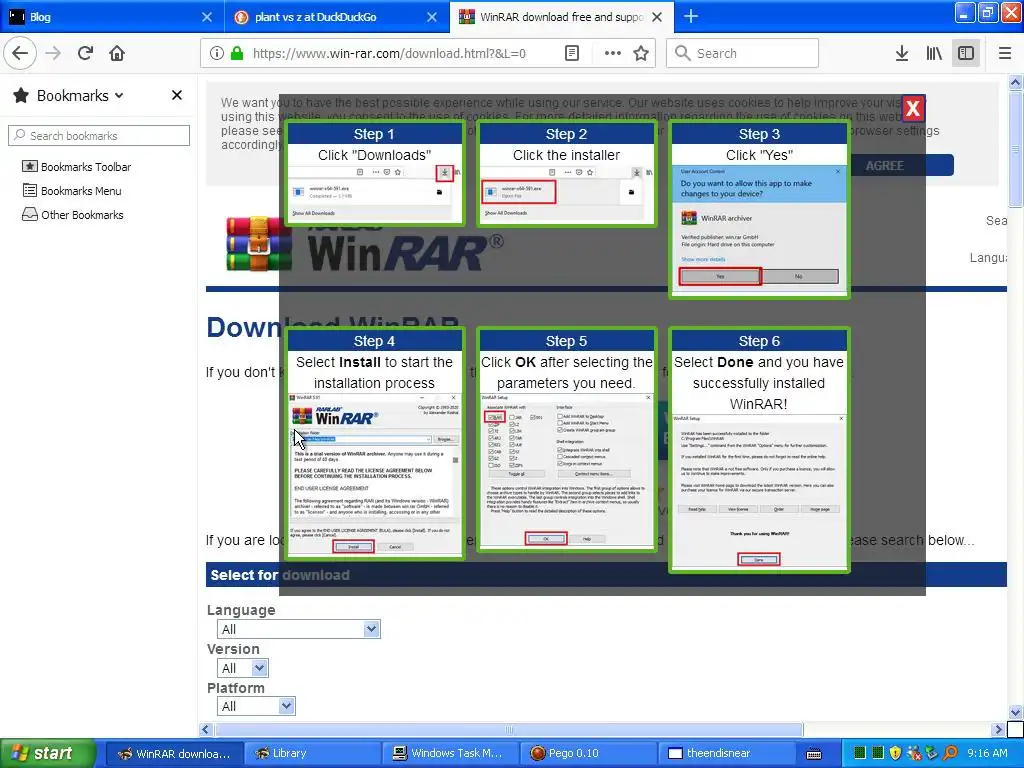Open page actions three-dot menu
This screenshot has width=1024, height=768.
(x=613, y=54)
